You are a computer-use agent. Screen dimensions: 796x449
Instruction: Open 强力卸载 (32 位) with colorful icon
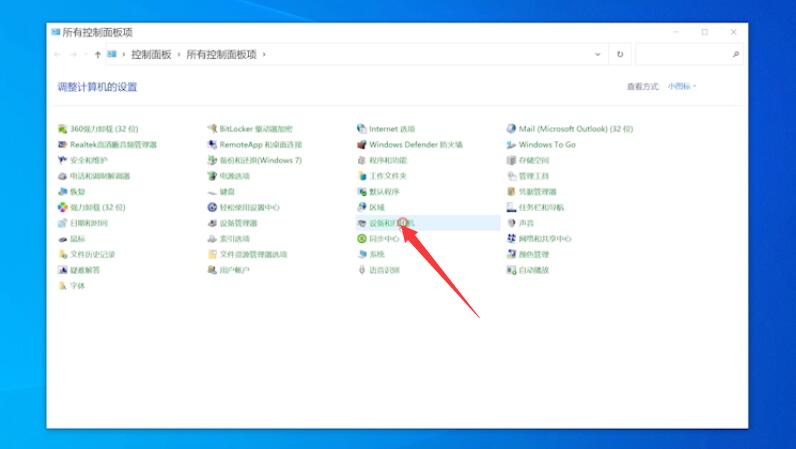pyautogui.click(x=91, y=207)
